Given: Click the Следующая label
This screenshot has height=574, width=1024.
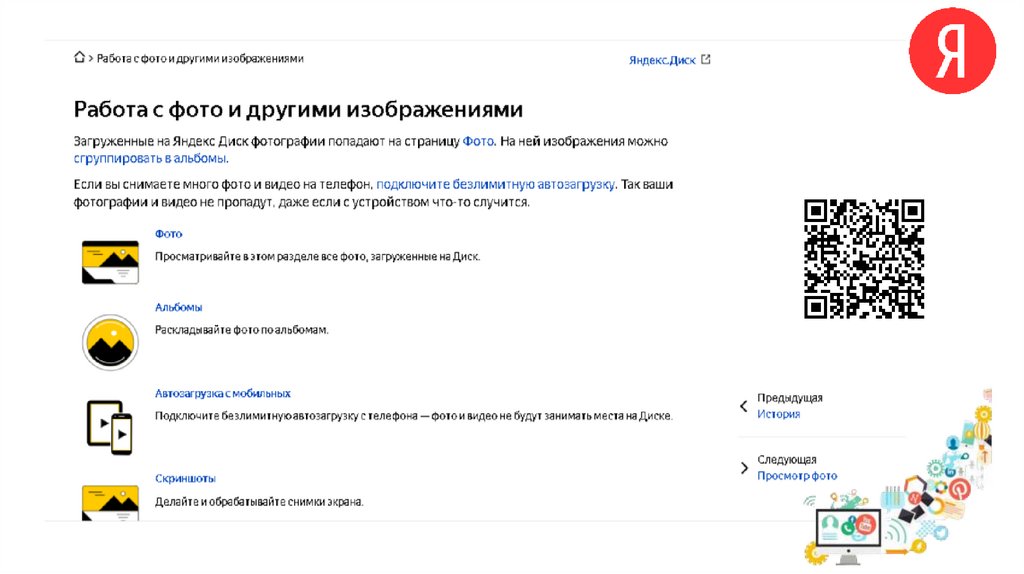Looking at the screenshot, I should tap(786, 459).
